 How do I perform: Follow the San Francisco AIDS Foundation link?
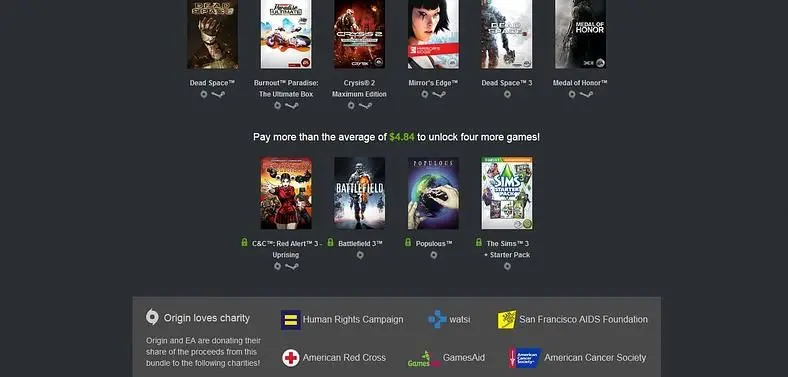583,320
